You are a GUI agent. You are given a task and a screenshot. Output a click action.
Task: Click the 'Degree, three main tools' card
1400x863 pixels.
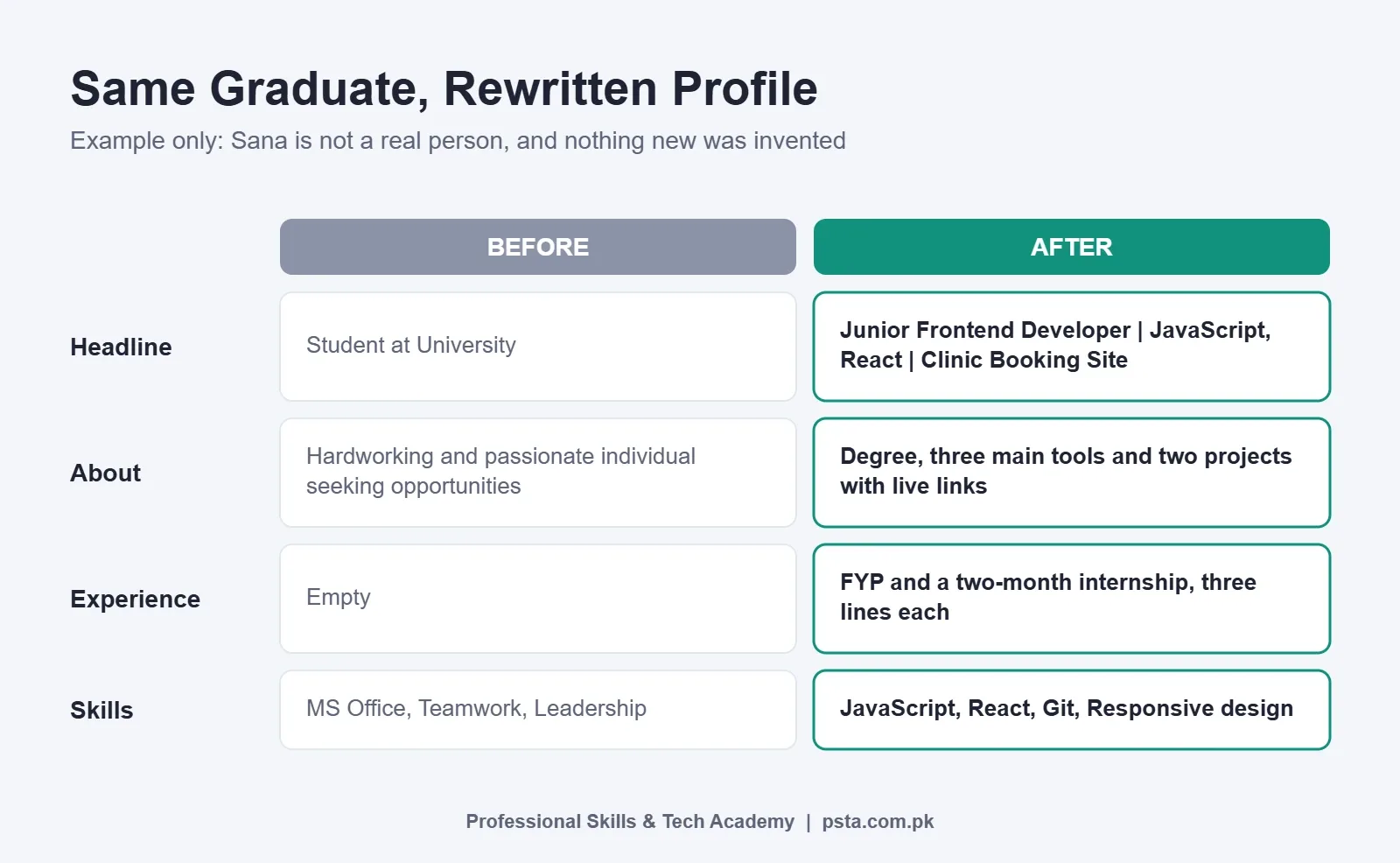coord(1072,473)
